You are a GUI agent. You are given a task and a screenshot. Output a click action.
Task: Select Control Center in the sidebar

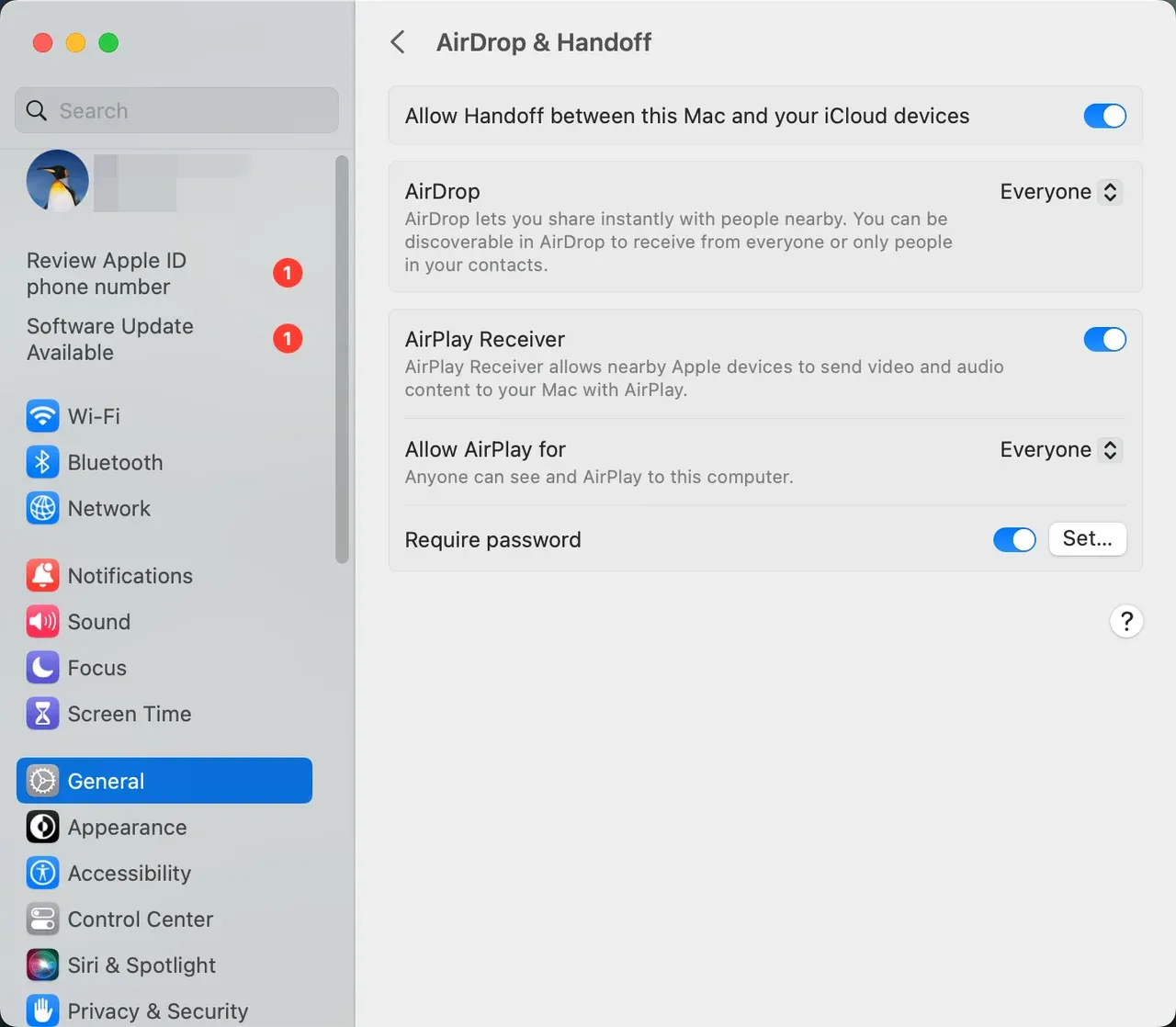click(x=165, y=919)
